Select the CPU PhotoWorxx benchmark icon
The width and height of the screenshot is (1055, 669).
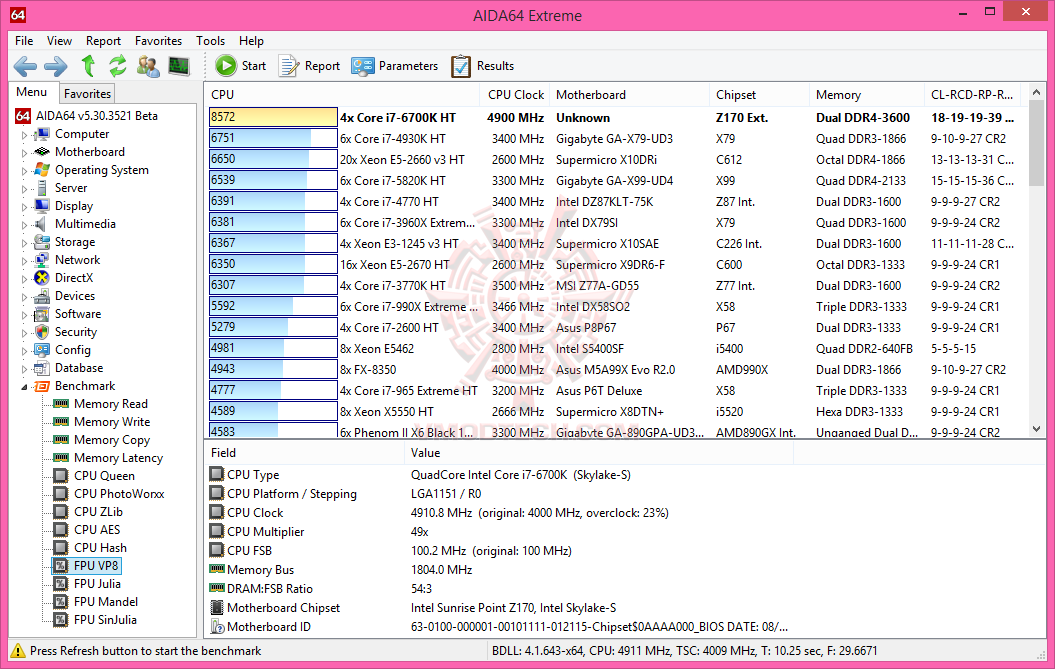pos(61,494)
